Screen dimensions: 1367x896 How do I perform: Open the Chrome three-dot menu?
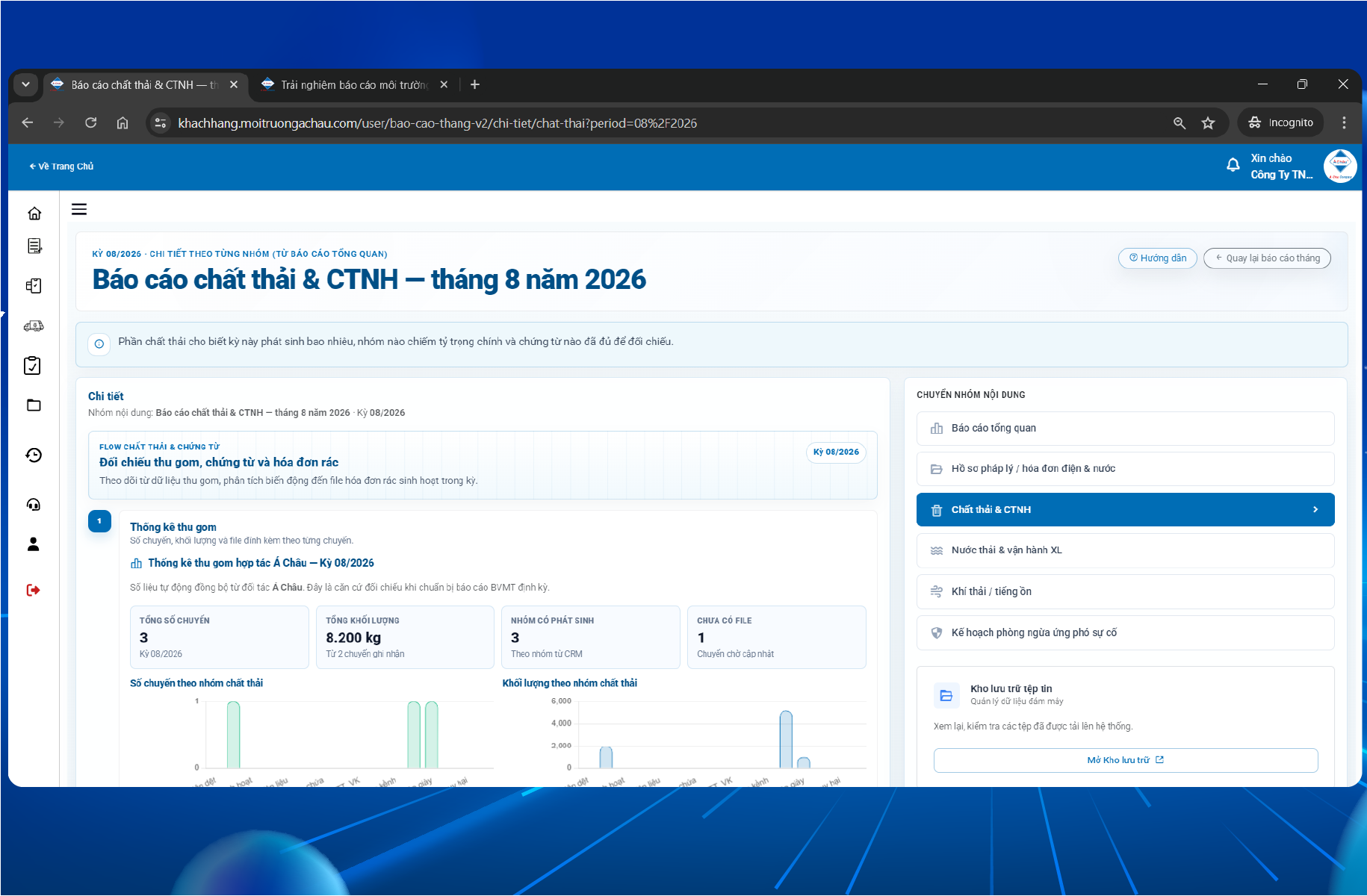(x=1344, y=122)
